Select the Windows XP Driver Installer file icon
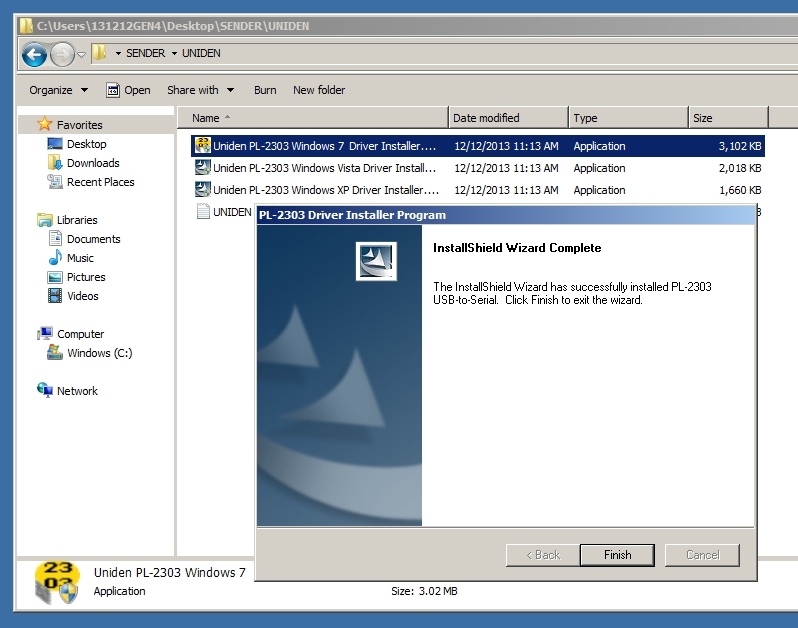This screenshot has width=798, height=628. coord(202,190)
